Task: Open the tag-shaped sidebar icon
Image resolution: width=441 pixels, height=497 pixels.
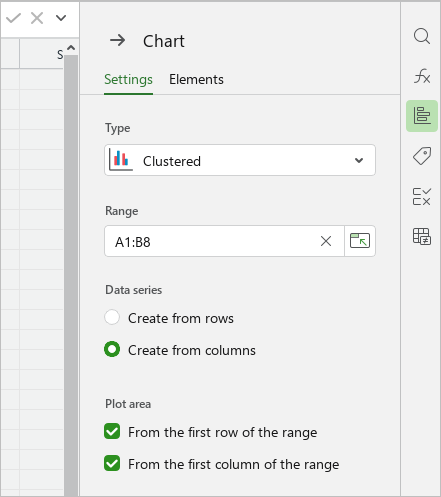Action: point(422,156)
